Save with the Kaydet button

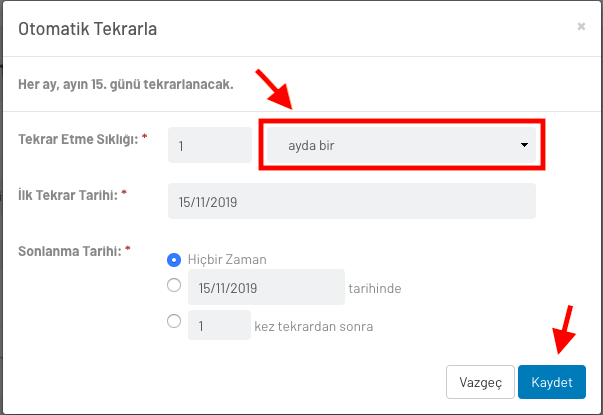[x=551, y=382]
